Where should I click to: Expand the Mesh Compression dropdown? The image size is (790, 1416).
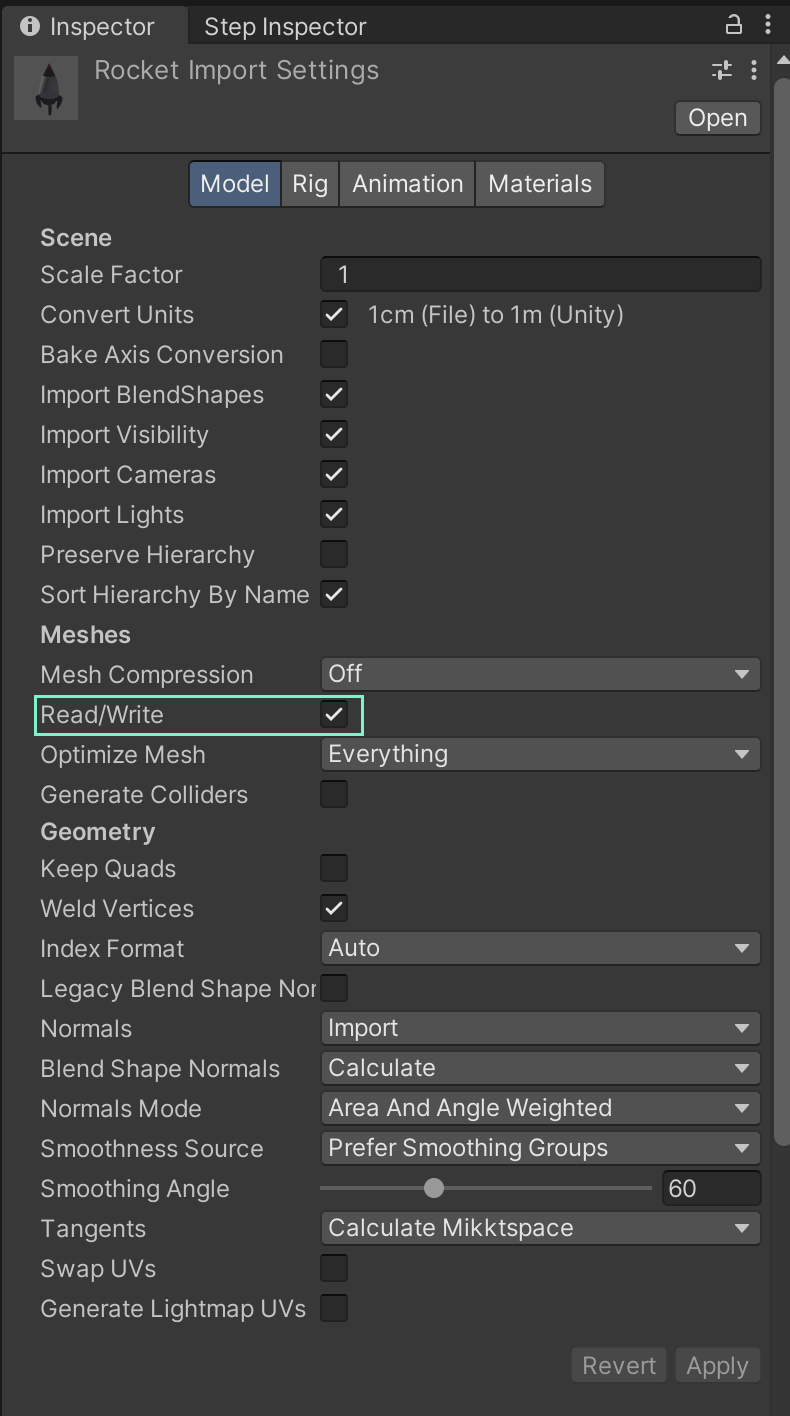point(540,674)
